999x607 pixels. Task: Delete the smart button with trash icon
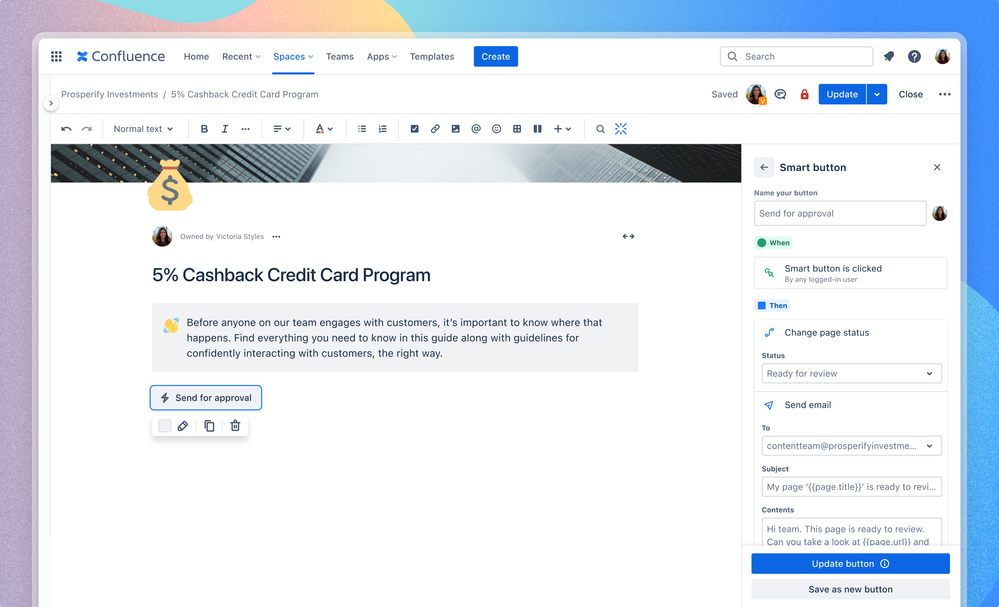(235, 425)
